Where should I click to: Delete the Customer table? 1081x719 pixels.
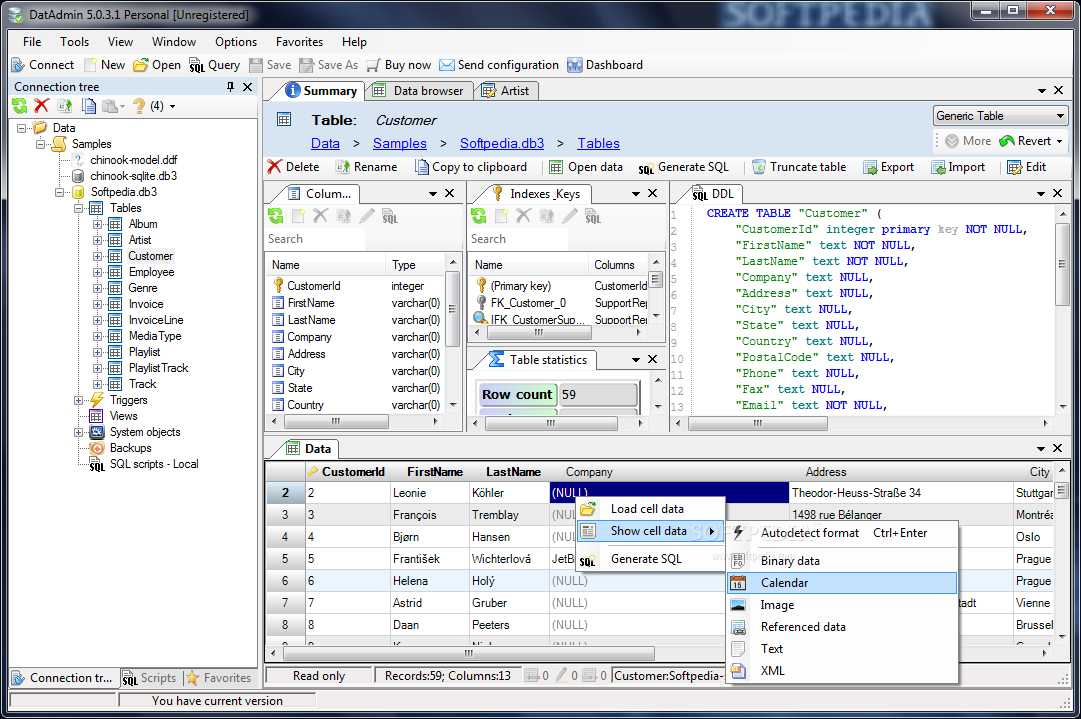293,167
